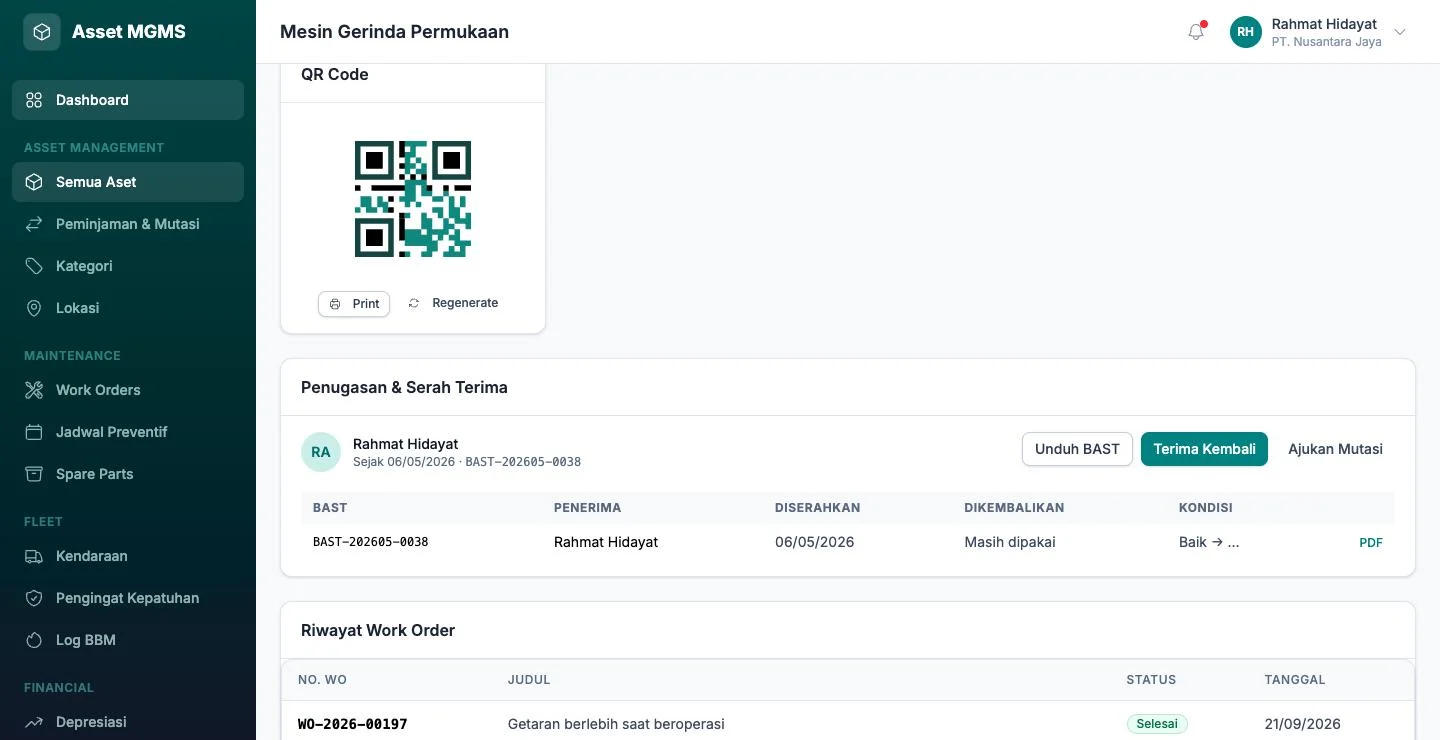The height and width of the screenshot is (740, 1440).
Task: Click the Log BBM fuel icon
Action: [34, 640]
